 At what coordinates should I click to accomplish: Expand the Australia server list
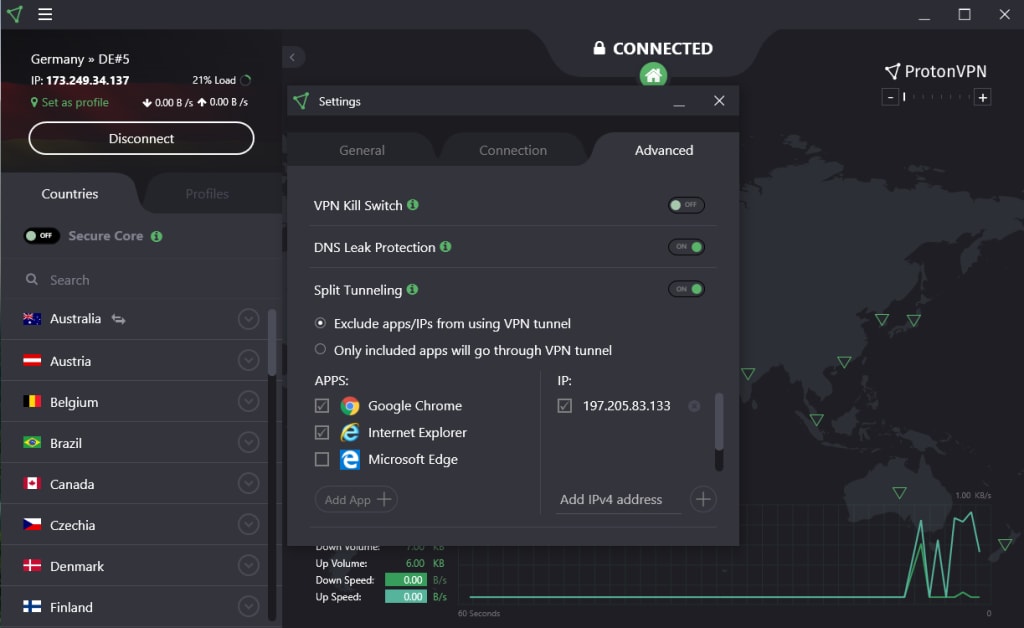(248, 319)
